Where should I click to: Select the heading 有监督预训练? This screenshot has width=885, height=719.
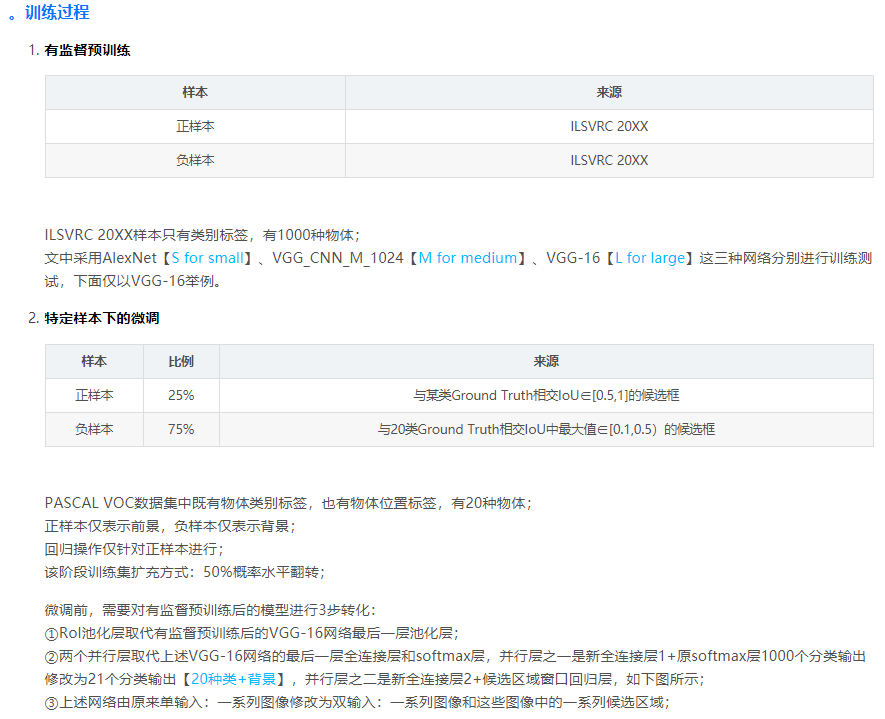[87, 50]
